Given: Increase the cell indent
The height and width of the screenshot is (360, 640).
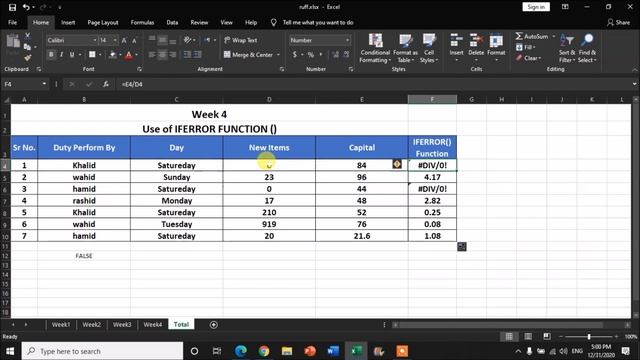Looking at the screenshot, I should 198,54.
